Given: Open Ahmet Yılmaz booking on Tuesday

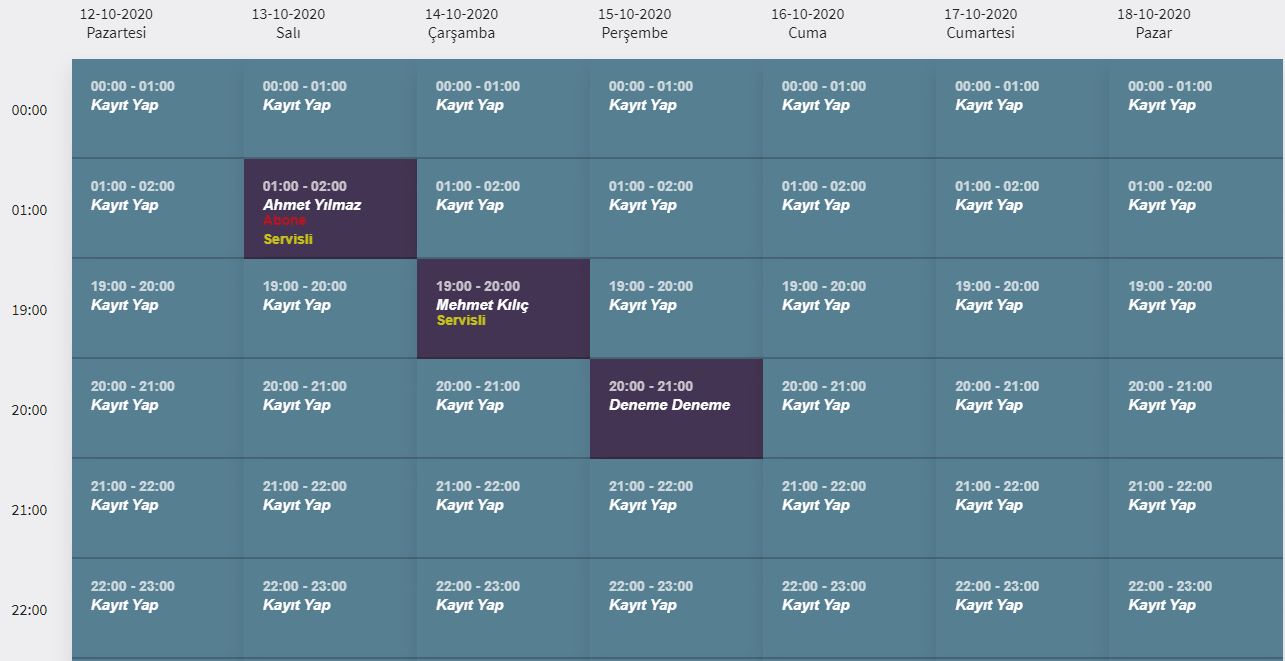Looking at the screenshot, I should coord(312,205).
